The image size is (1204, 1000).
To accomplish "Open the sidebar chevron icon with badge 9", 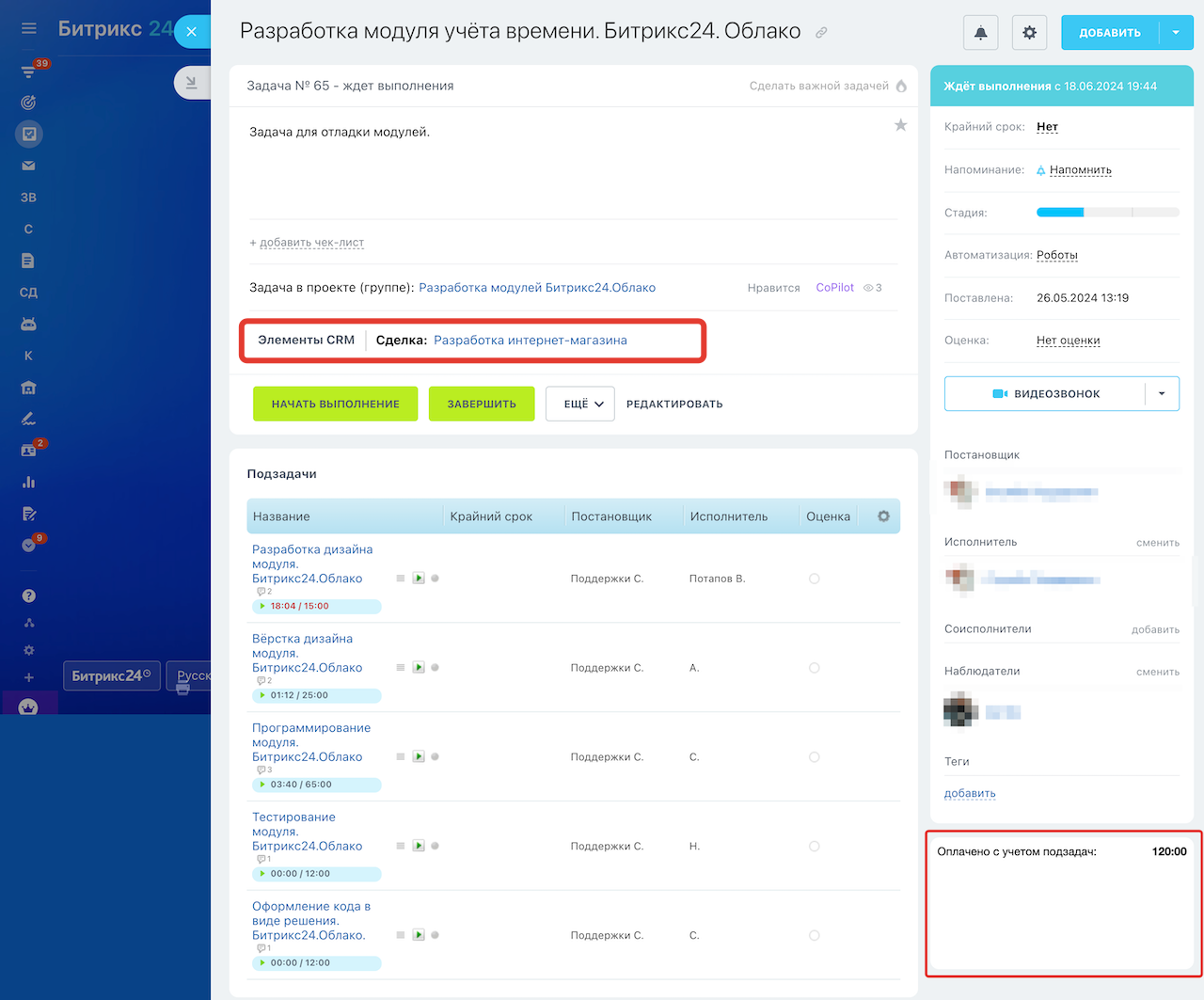I will pos(28,545).
